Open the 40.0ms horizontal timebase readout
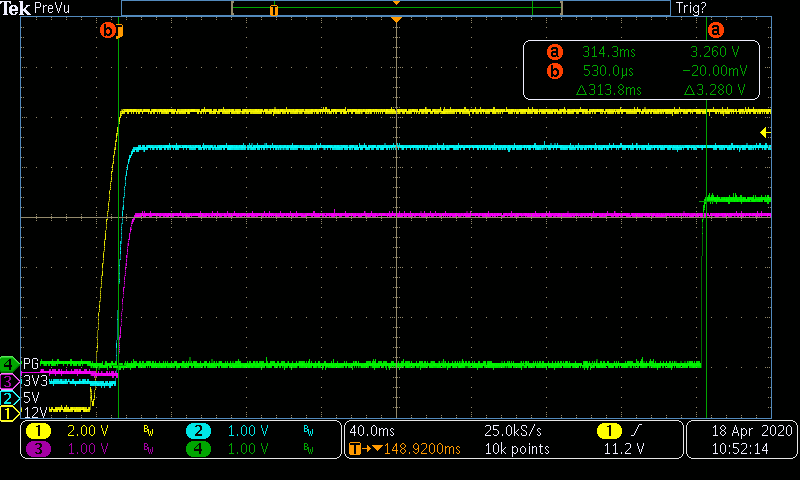The width and height of the screenshot is (800, 480). click(372, 431)
